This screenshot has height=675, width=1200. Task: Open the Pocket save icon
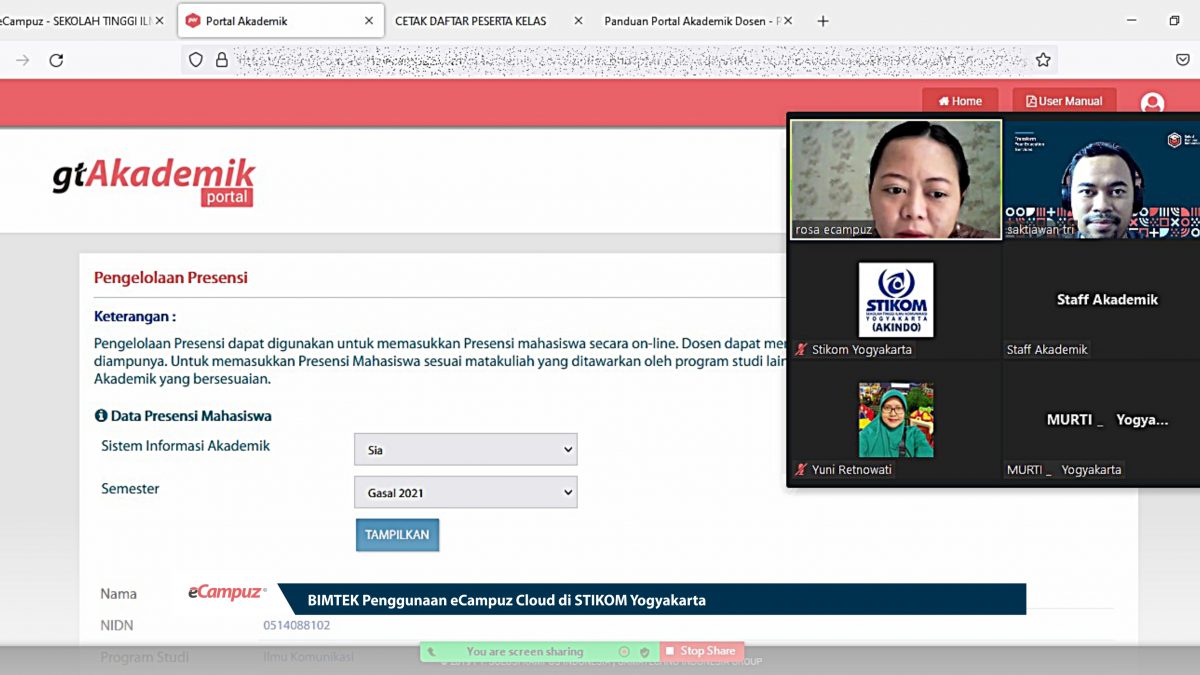[x=1182, y=60]
